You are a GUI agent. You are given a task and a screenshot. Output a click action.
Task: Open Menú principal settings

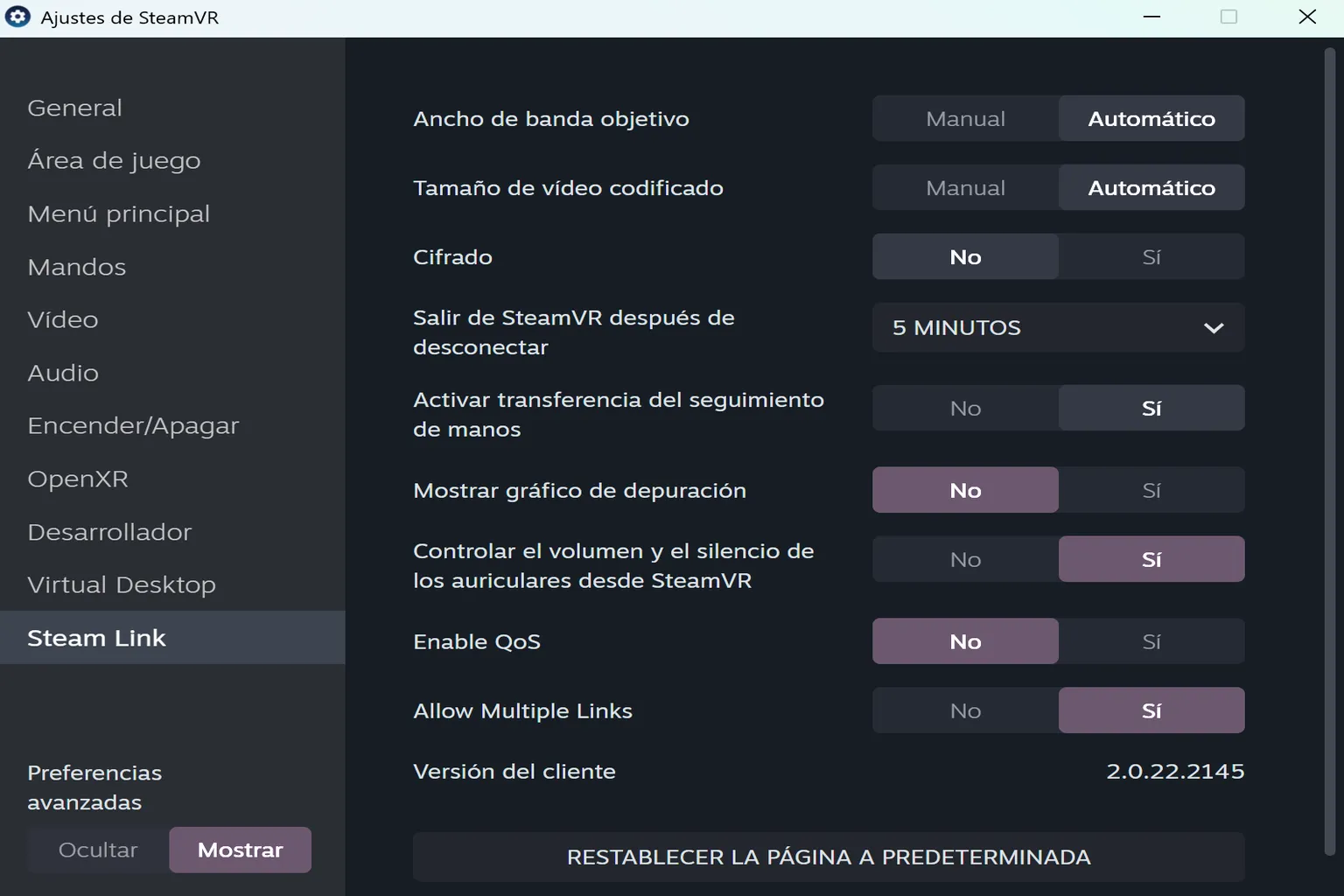pyautogui.click(x=172, y=213)
